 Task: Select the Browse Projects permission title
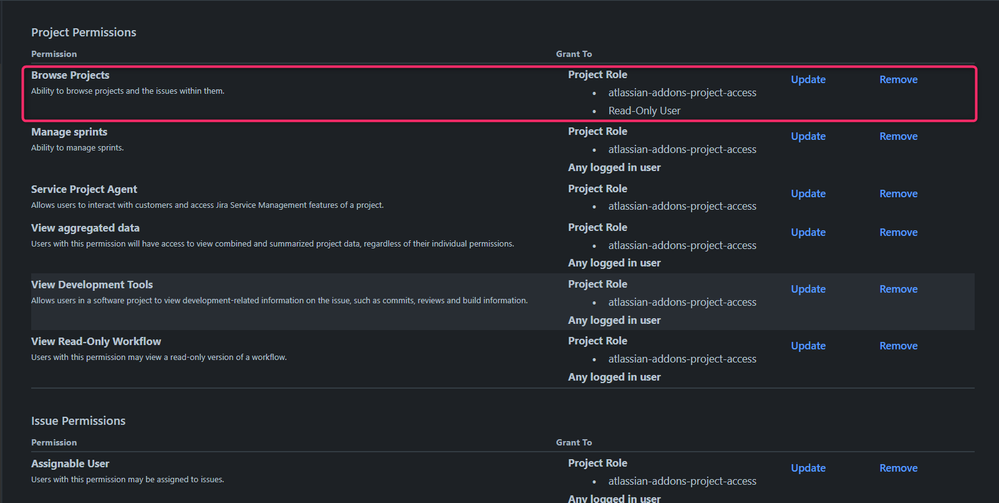point(70,75)
